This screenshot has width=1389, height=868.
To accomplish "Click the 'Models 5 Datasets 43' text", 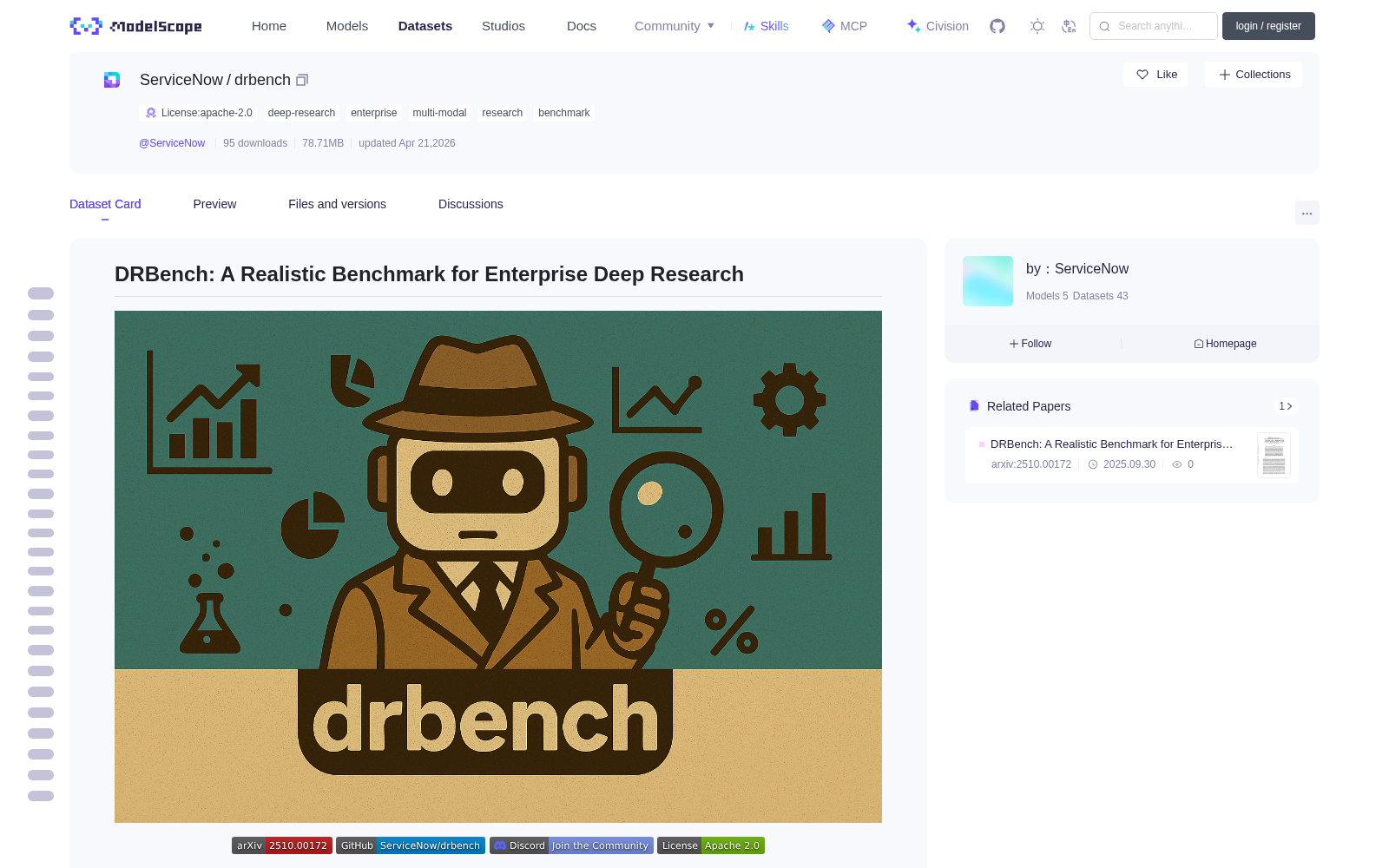I will coord(1077,296).
